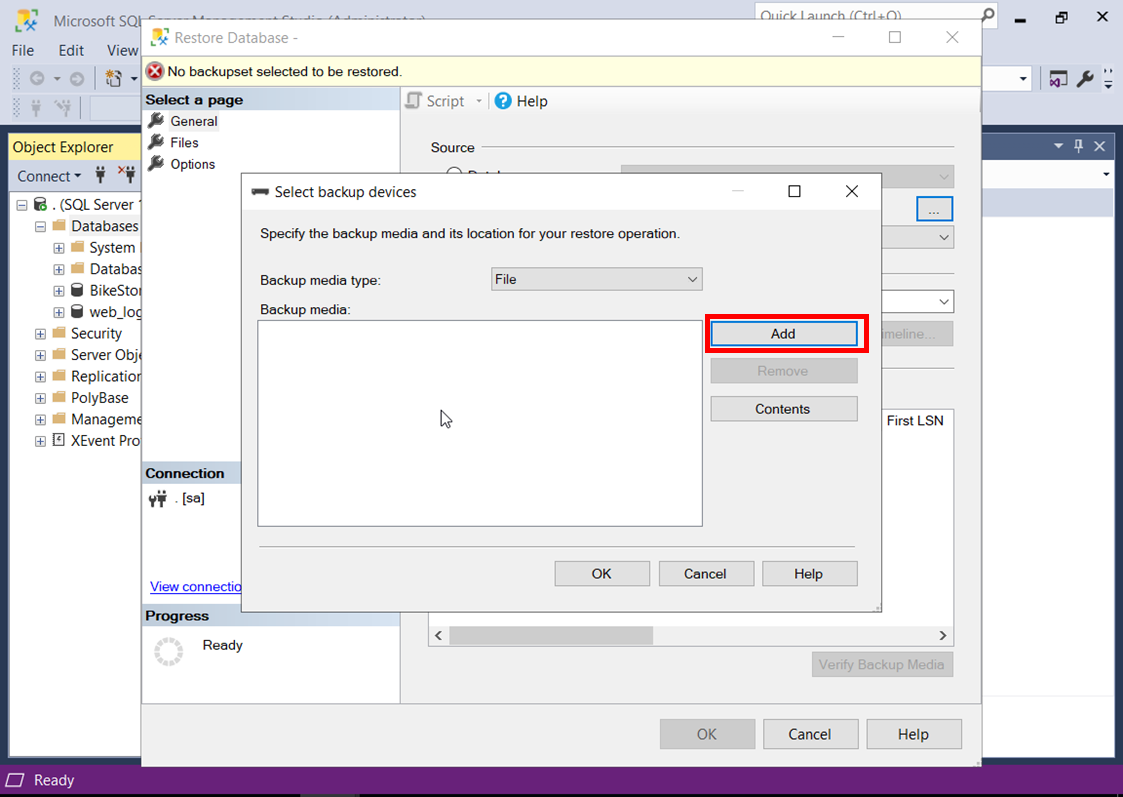Click the First LSN column header

click(x=915, y=420)
